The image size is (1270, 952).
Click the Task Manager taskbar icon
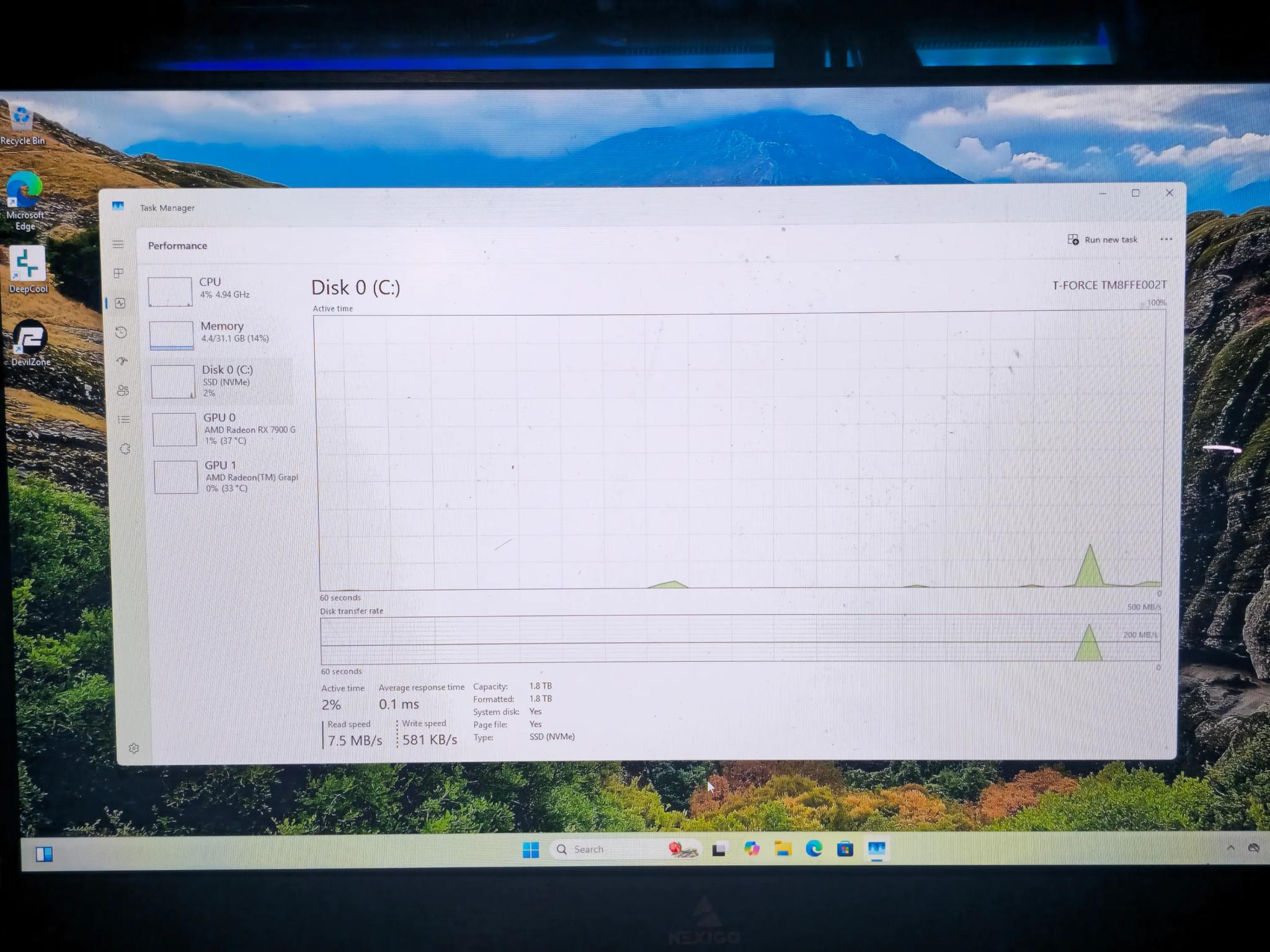pos(877,849)
